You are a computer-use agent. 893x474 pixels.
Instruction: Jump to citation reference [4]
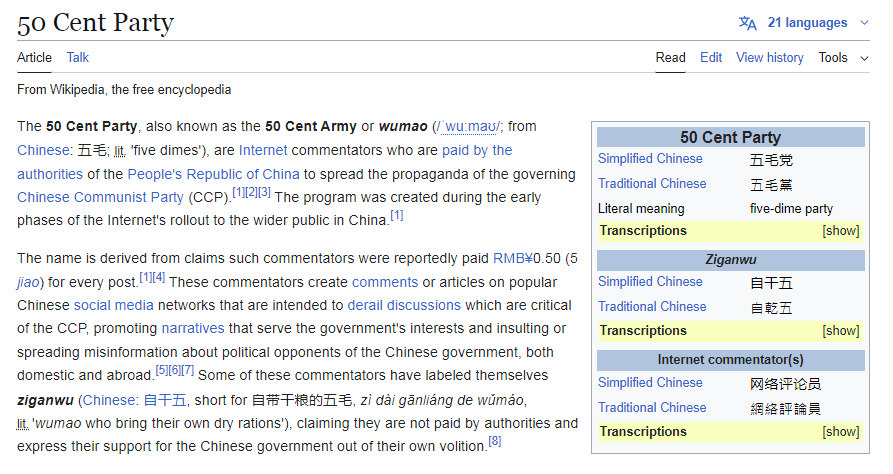(x=159, y=277)
